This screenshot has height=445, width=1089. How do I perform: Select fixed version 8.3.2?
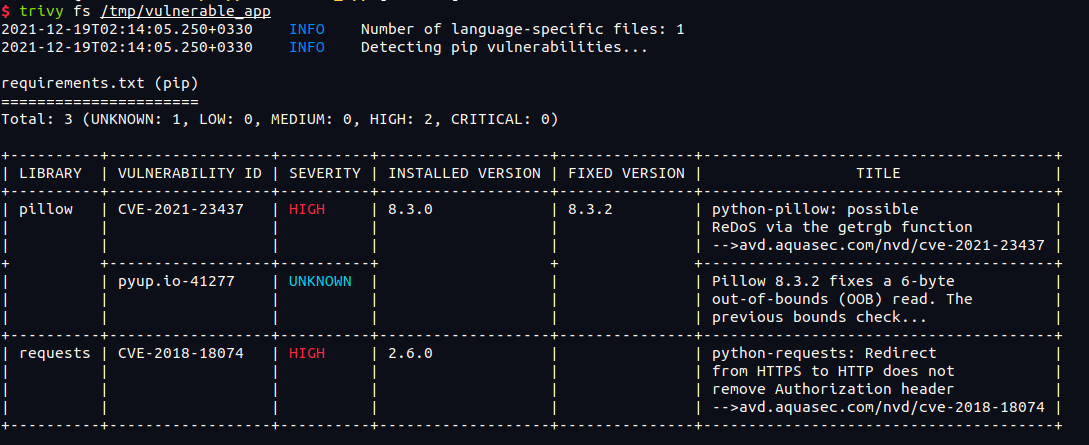[x=589, y=210]
